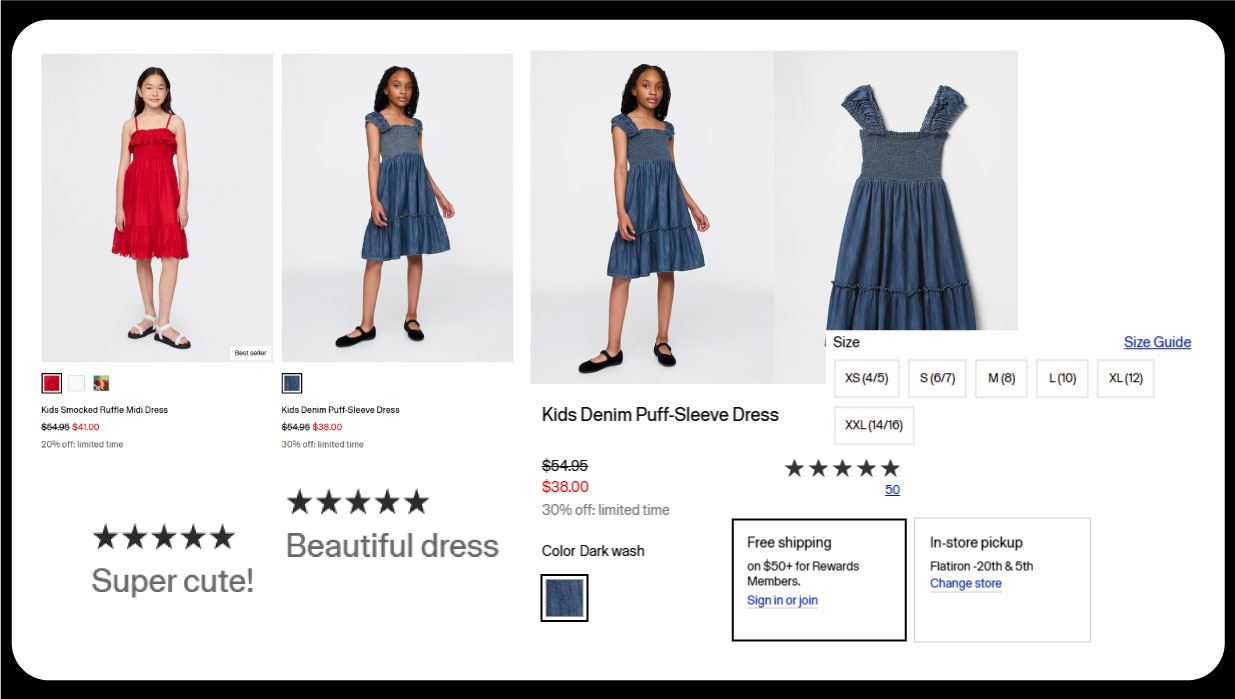This screenshot has width=1235, height=699.
Task: Select size L (10)
Action: pyautogui.click(x=1062, y=379)
